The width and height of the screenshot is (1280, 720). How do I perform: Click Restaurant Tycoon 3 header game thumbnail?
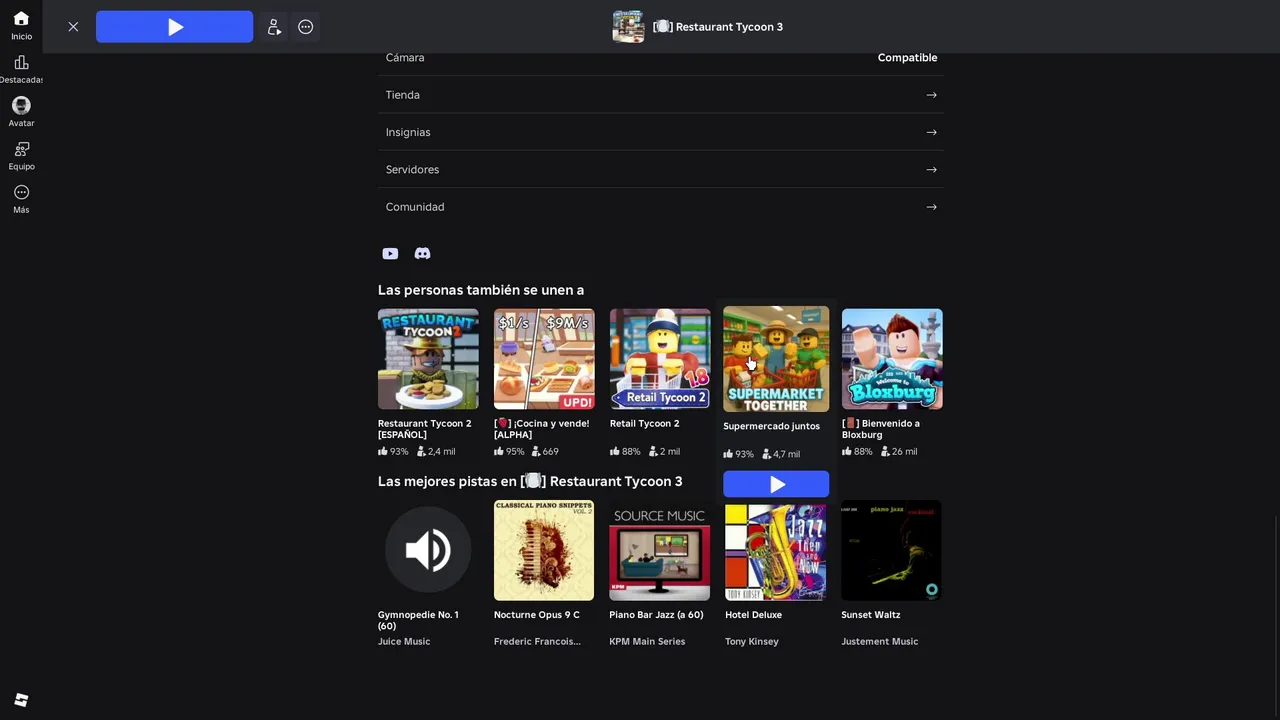(x=628, y=27)
